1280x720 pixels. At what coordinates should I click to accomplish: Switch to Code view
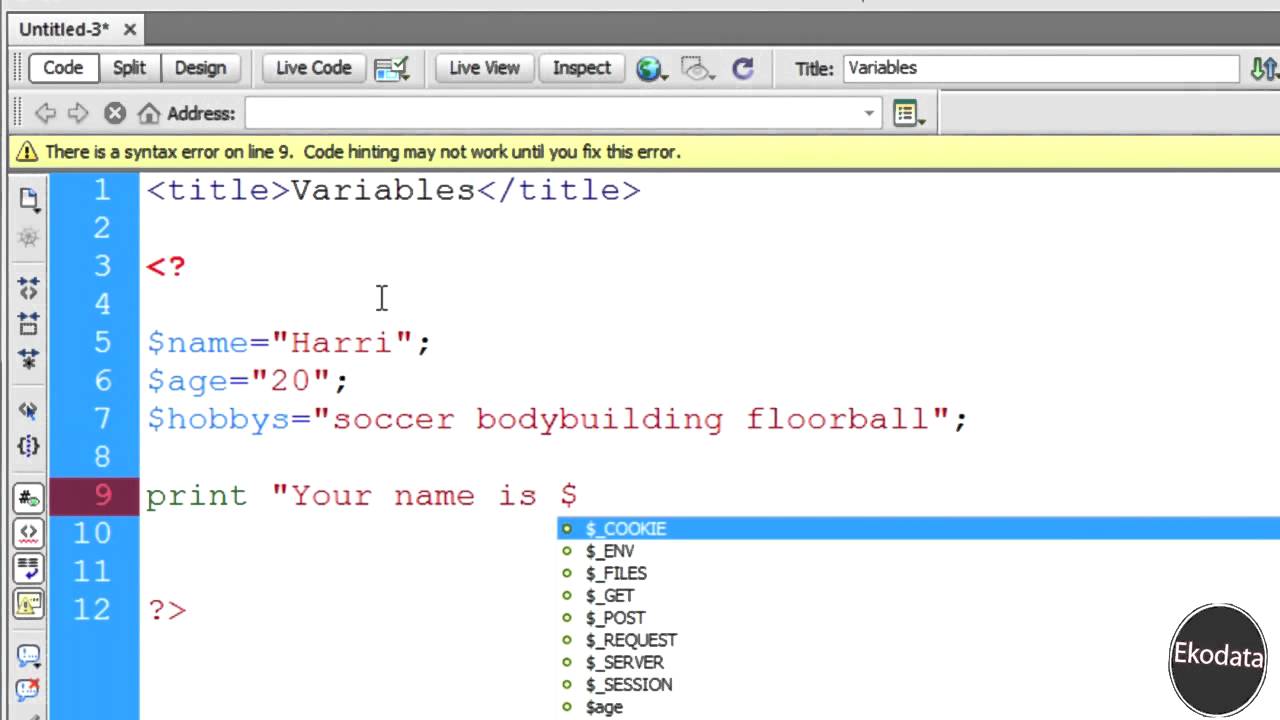pos(62,68)
